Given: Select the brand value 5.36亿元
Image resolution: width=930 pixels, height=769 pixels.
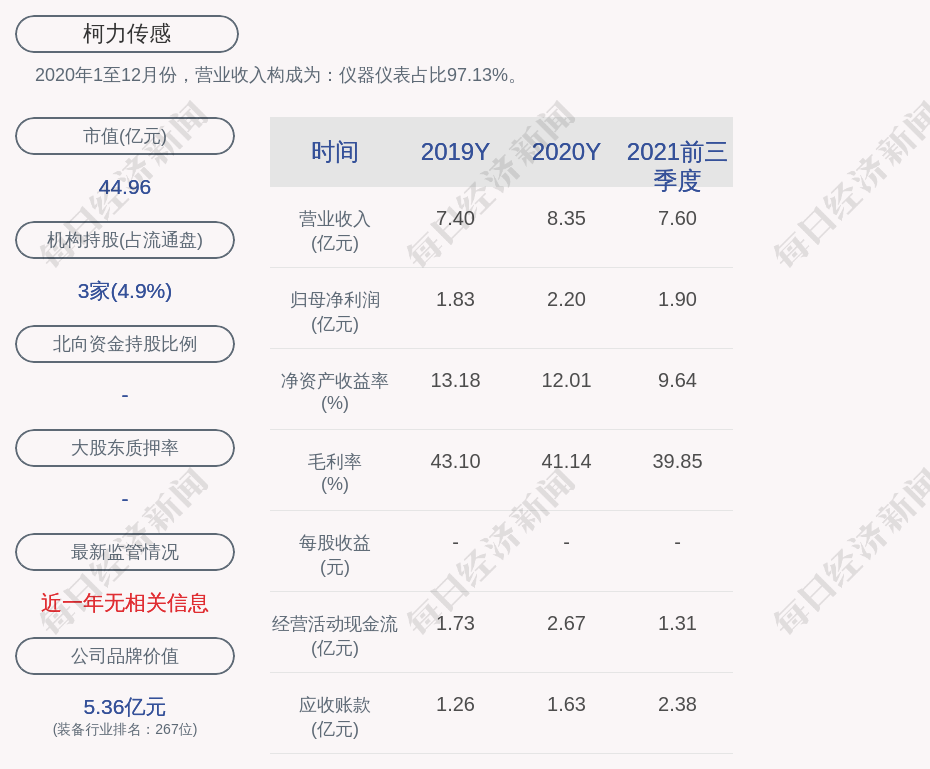Looking at the screenshot, I should coord(124,707).
